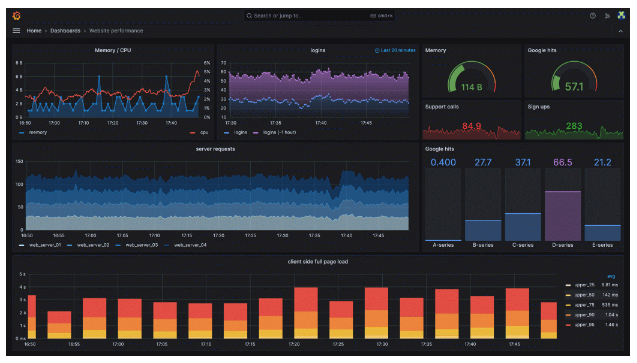Toggle web_server_03 legend entry
637x363 pixels.
pos(142,245)
